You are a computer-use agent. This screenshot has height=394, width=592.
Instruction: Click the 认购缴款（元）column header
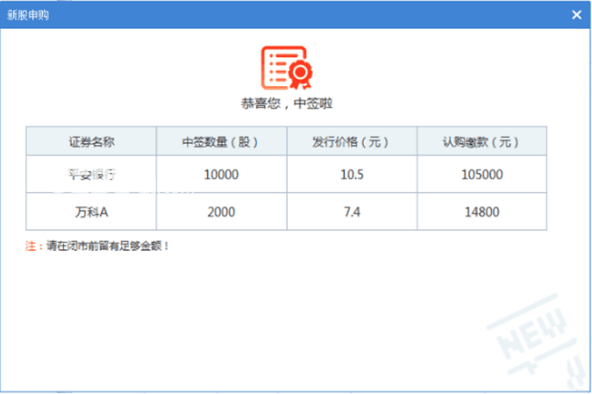click(482, 142)
